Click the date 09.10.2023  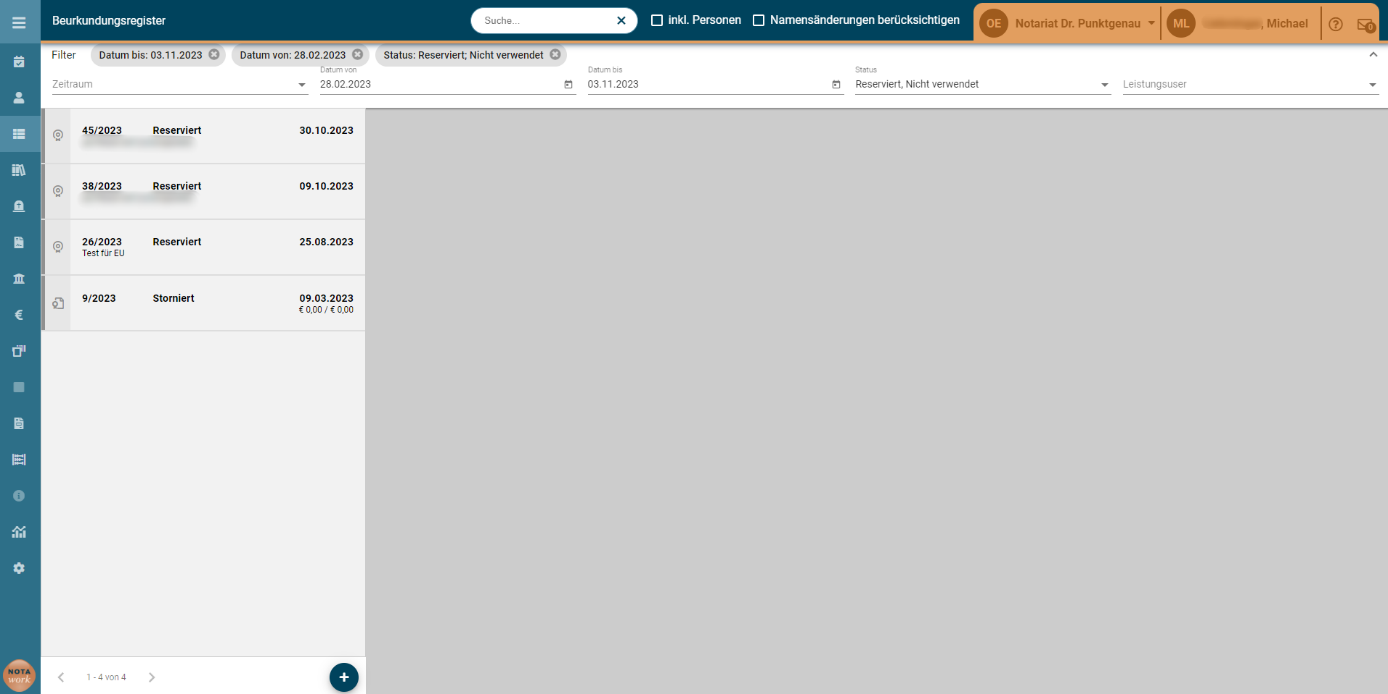326,186
